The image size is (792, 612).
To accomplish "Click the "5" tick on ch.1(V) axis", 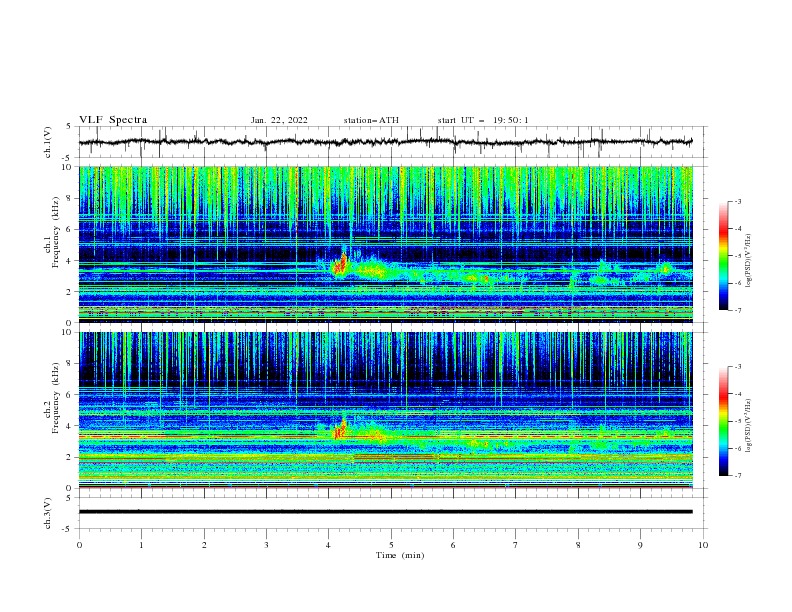I will coord(71,126).
